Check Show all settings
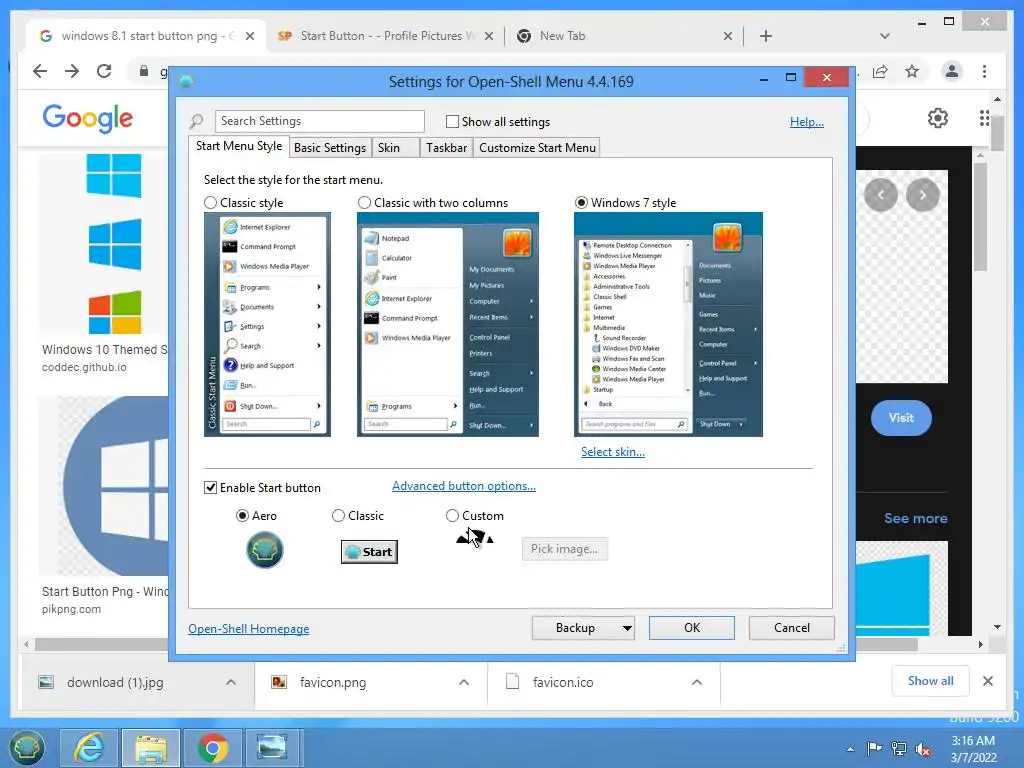Viewport: 1024px width, 768px height. click(452, 121)
